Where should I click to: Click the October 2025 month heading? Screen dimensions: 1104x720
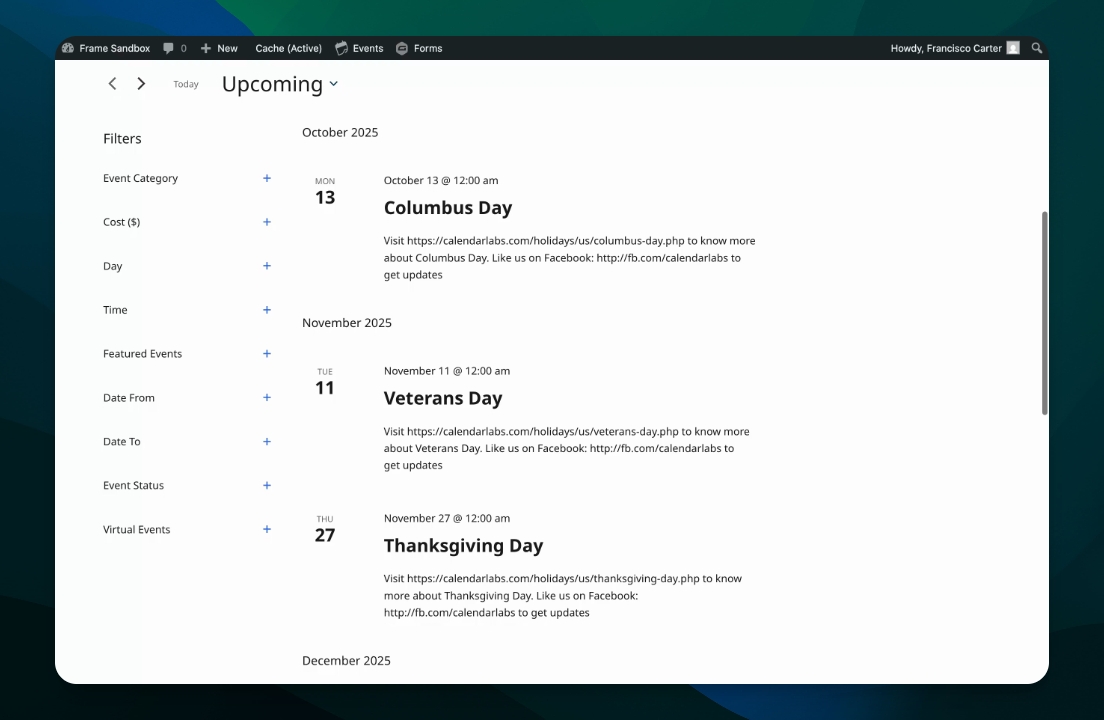click(x=340, y=132)
